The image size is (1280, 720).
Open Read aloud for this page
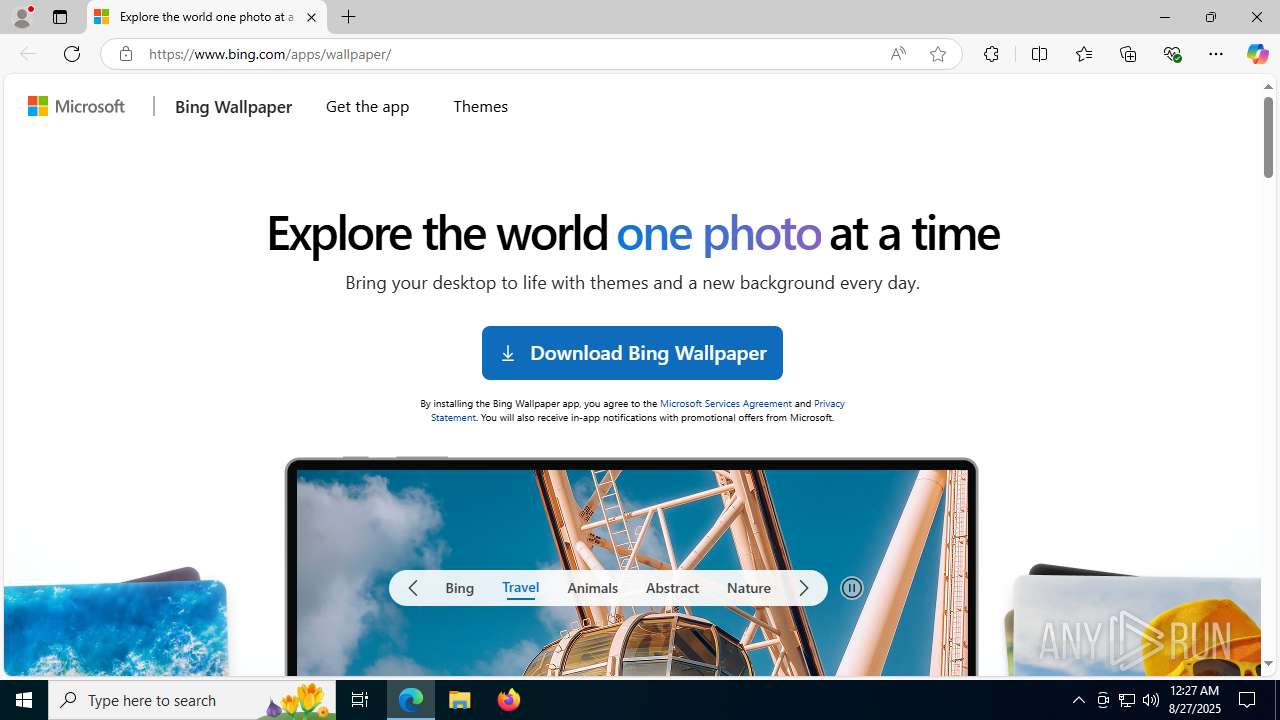[x=898, y=54]
